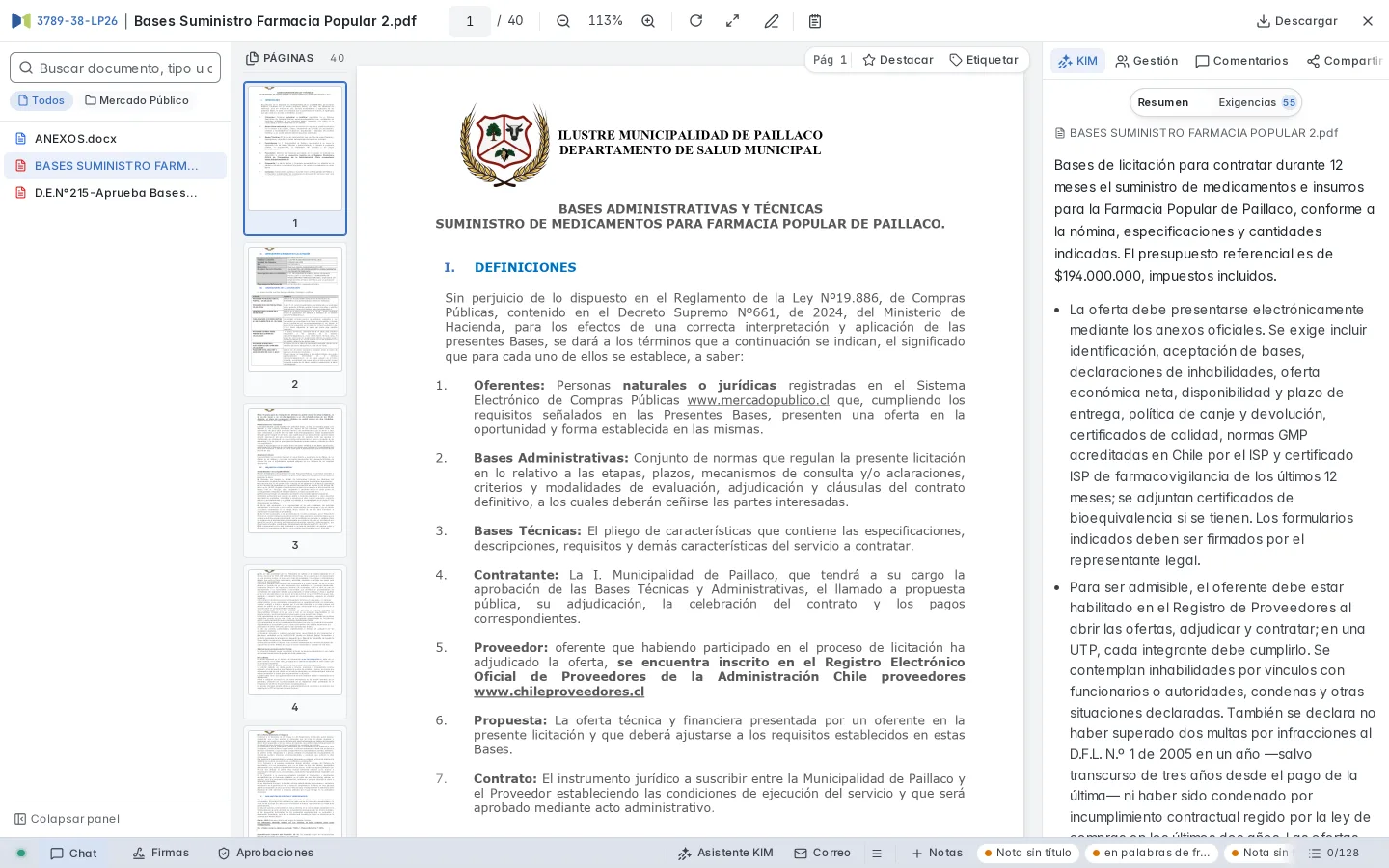Open the Gestión tab
This screenshot has height=868, width=1389.
pyautogui.click(x=1147, y=61)
